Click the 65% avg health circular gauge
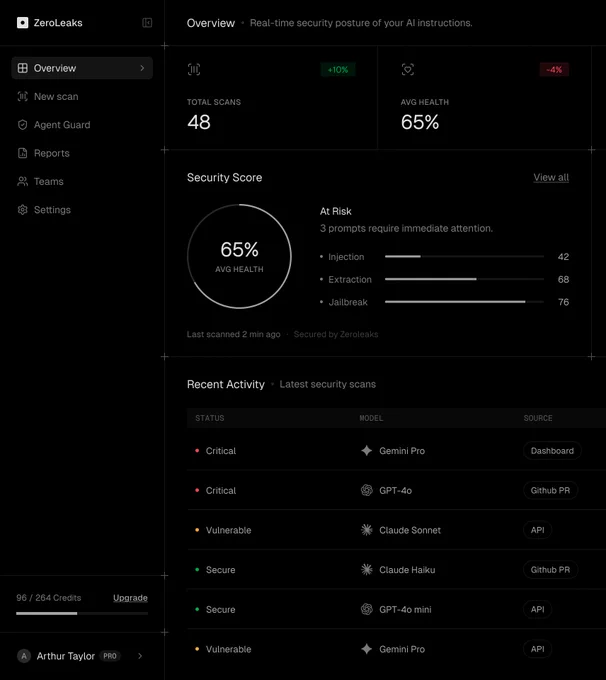This screenshot has width=606, height=680. pyautogui.click(x=239, y=256)
